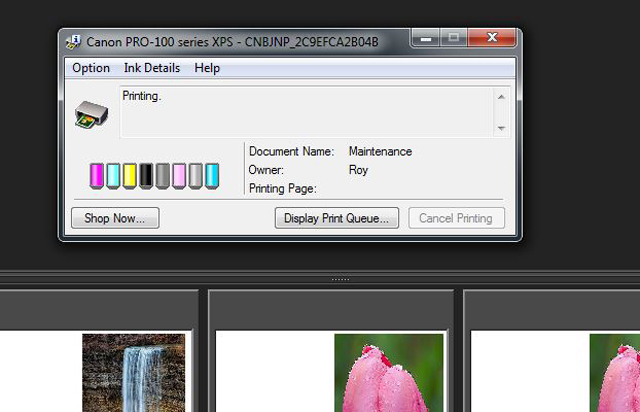Click the light pink ink cartridge icon
This screenshot has width=640, height=412.
179,177
